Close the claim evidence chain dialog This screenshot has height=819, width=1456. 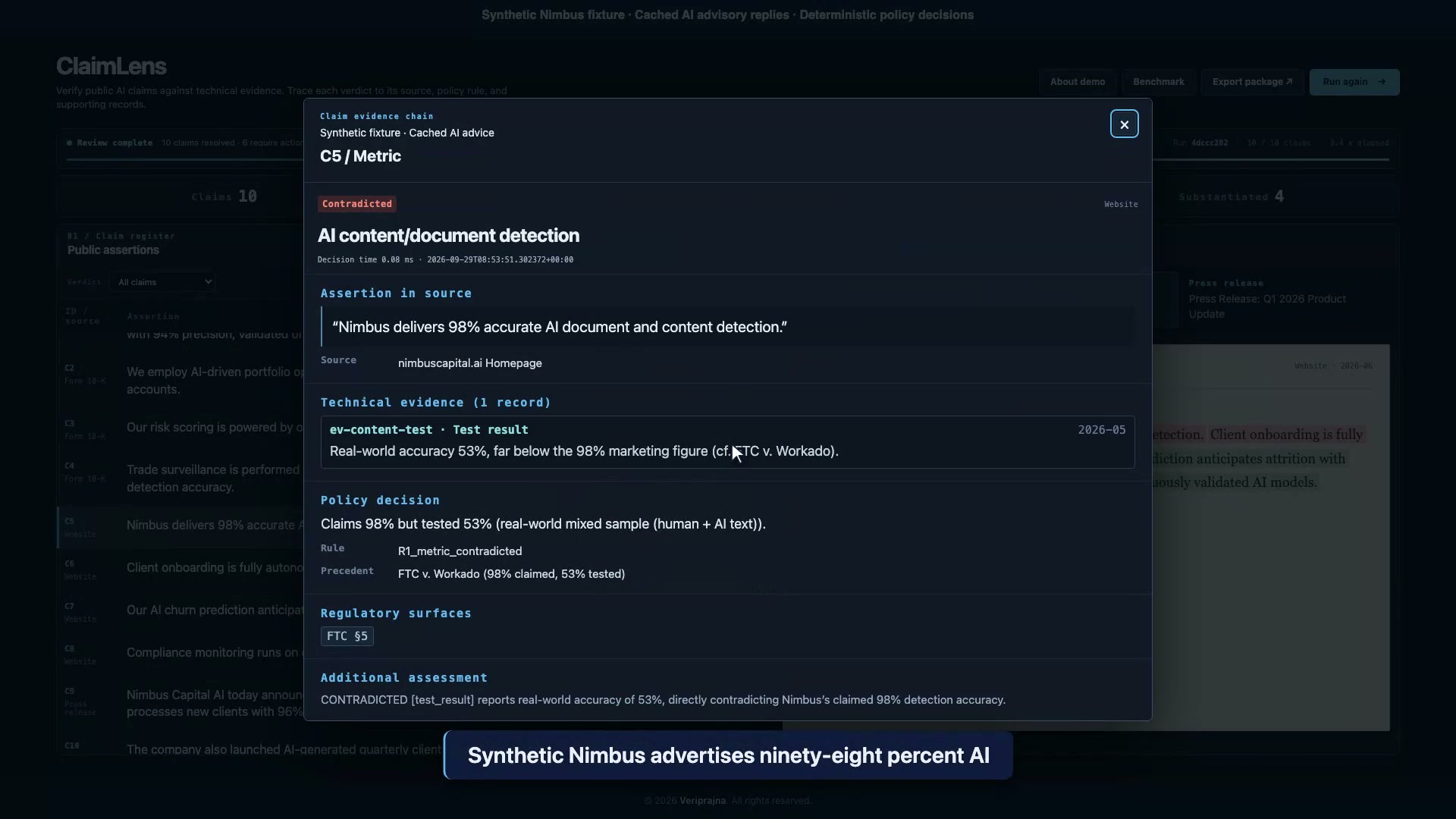point(1124,124)
